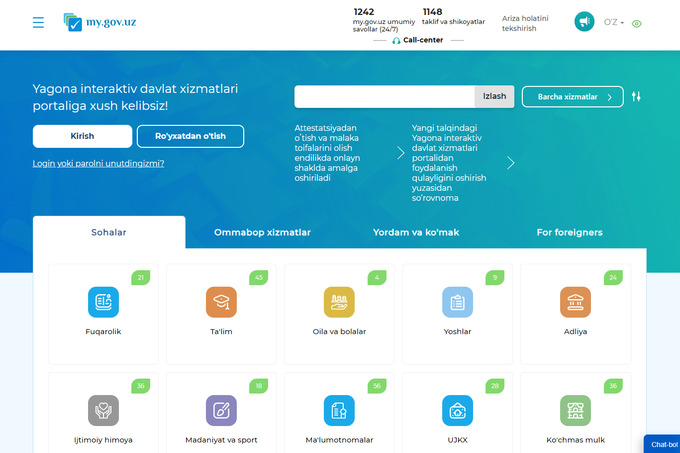
Task: Open the Ta'lim graduation cap icon
Action: point(221,302)
